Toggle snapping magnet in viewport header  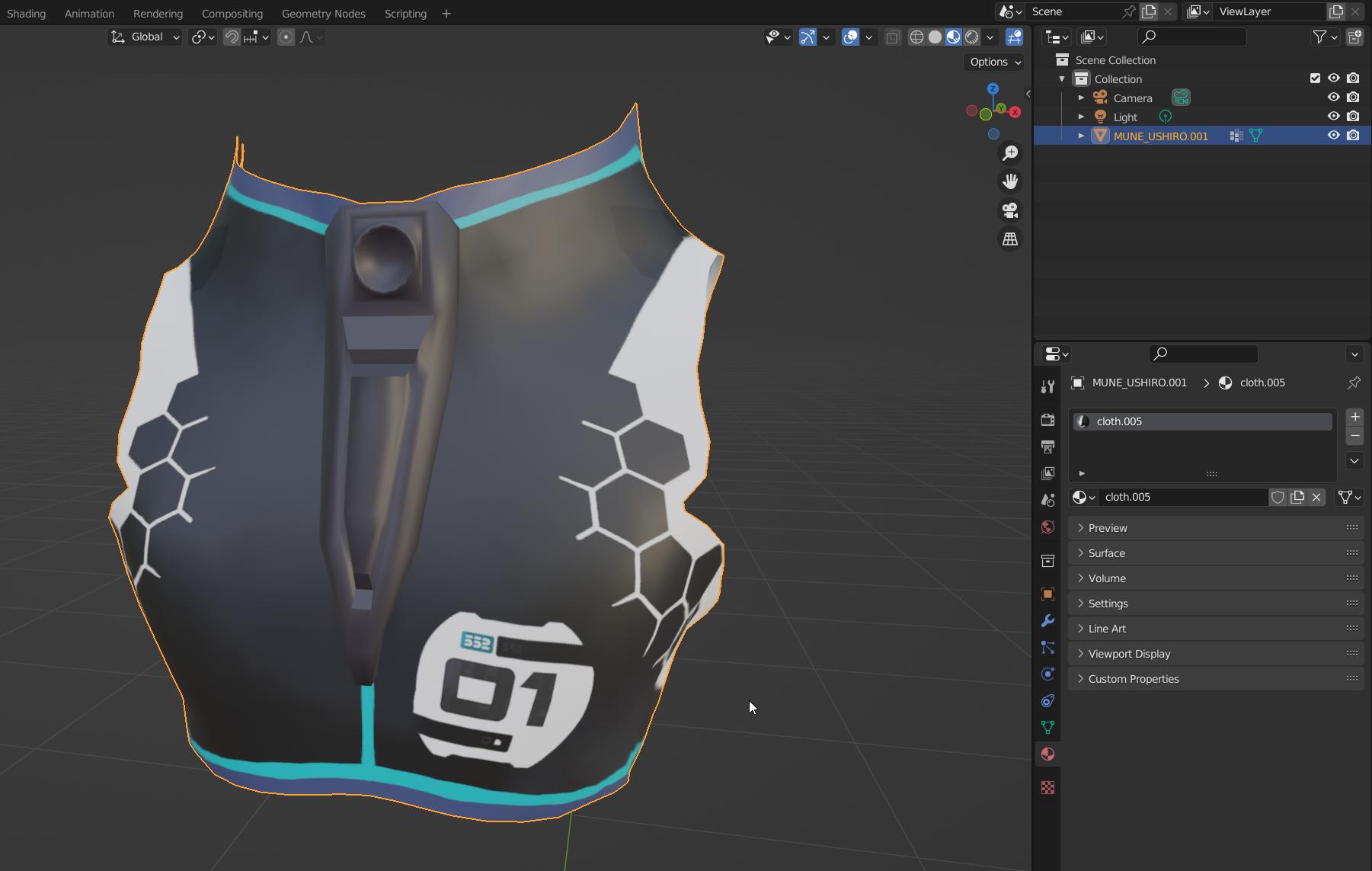tap(232, 37)
